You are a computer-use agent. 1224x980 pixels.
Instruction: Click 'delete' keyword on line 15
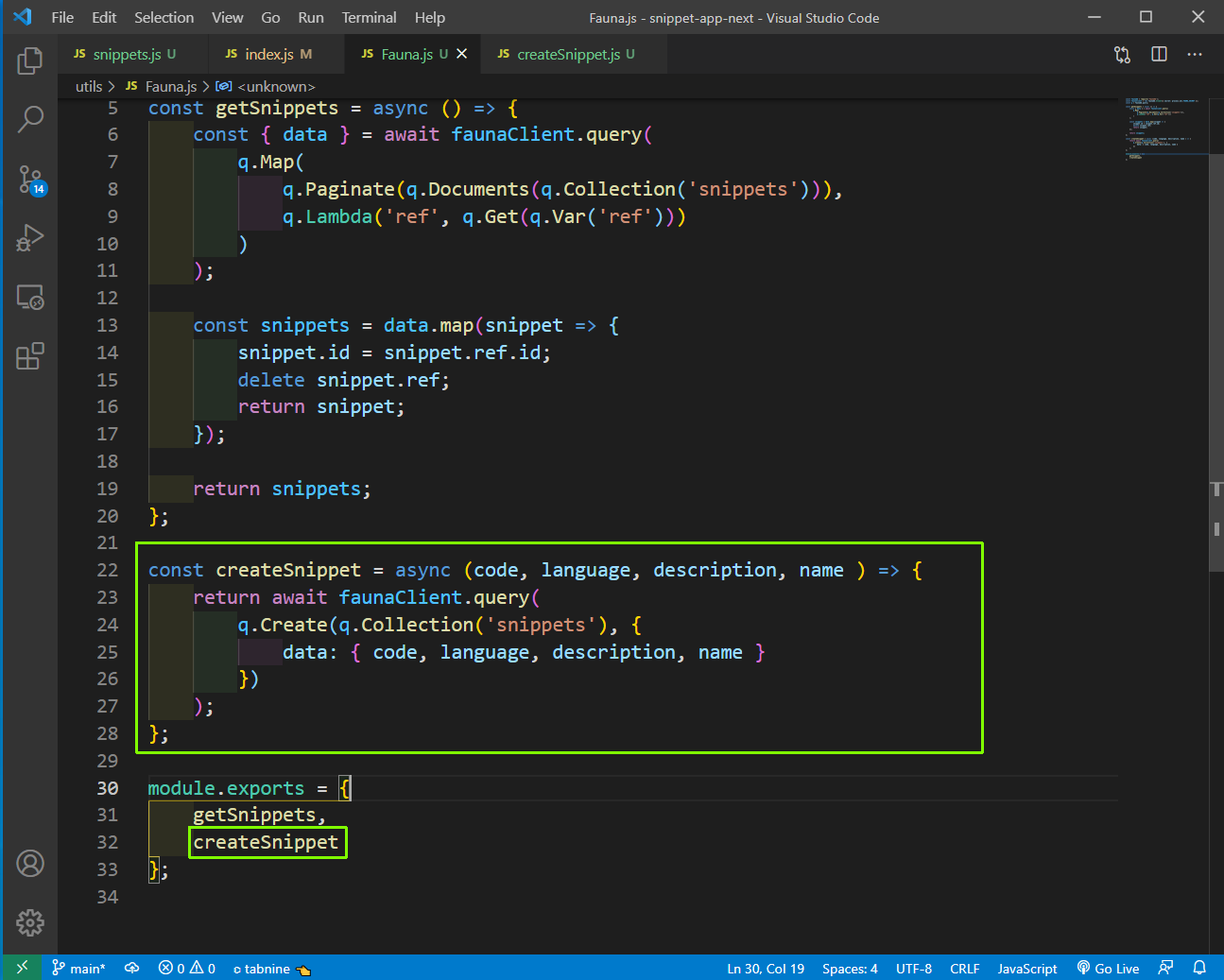[x=271, y=380]
